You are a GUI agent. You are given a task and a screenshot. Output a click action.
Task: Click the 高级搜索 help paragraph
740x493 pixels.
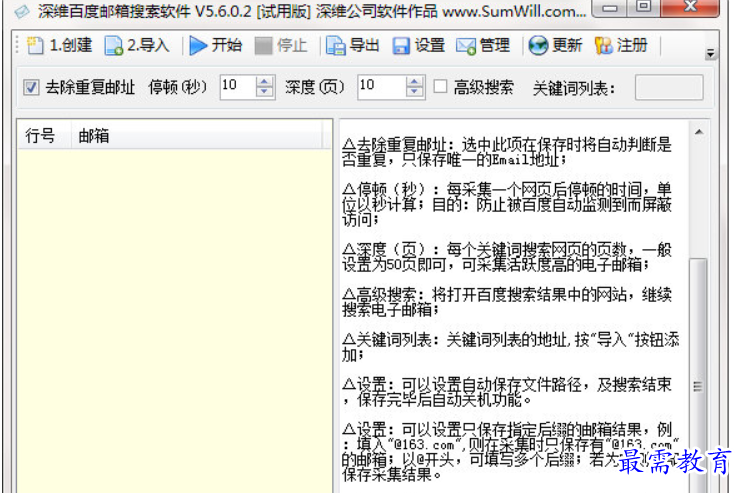pyautogui.click(x=506, y=302)
